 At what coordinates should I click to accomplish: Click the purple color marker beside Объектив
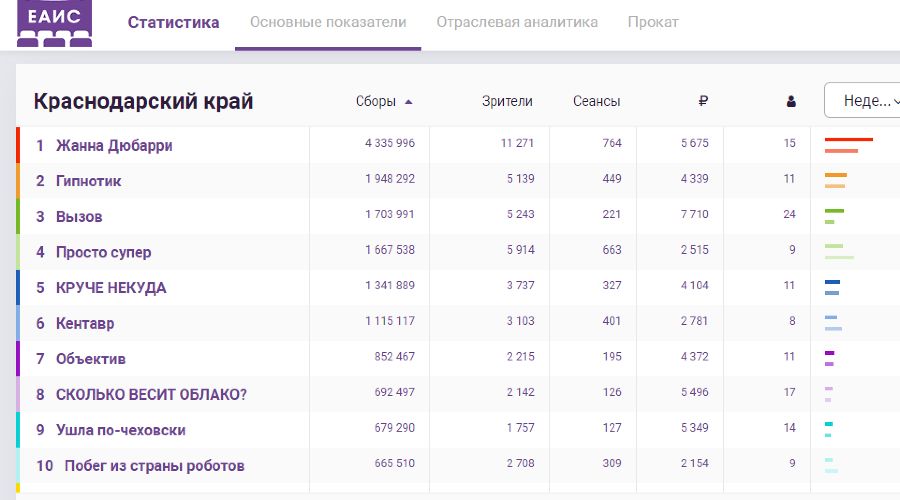coord(18,358)
